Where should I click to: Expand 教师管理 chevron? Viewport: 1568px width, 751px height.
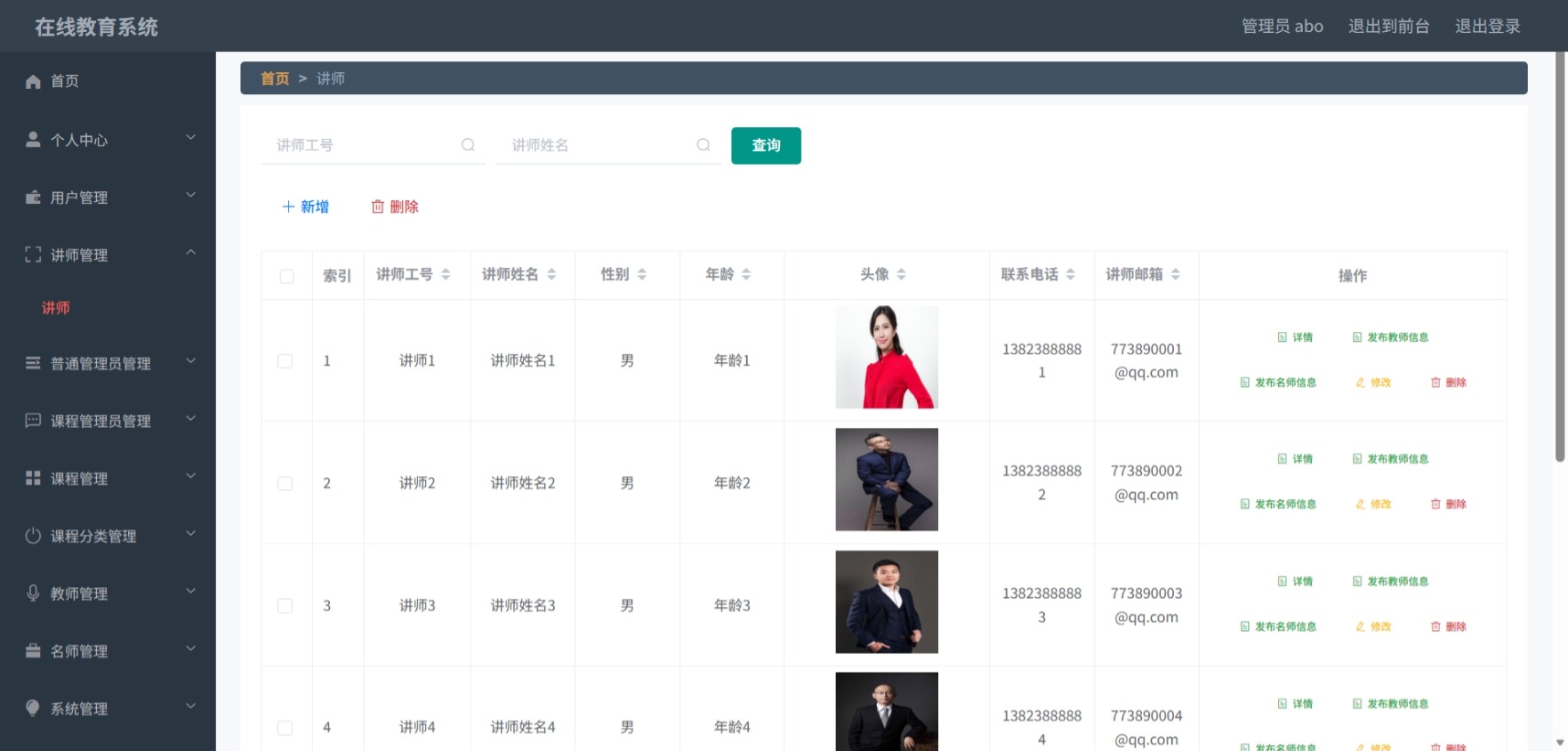pyautogui.click(x=190, y=591)
